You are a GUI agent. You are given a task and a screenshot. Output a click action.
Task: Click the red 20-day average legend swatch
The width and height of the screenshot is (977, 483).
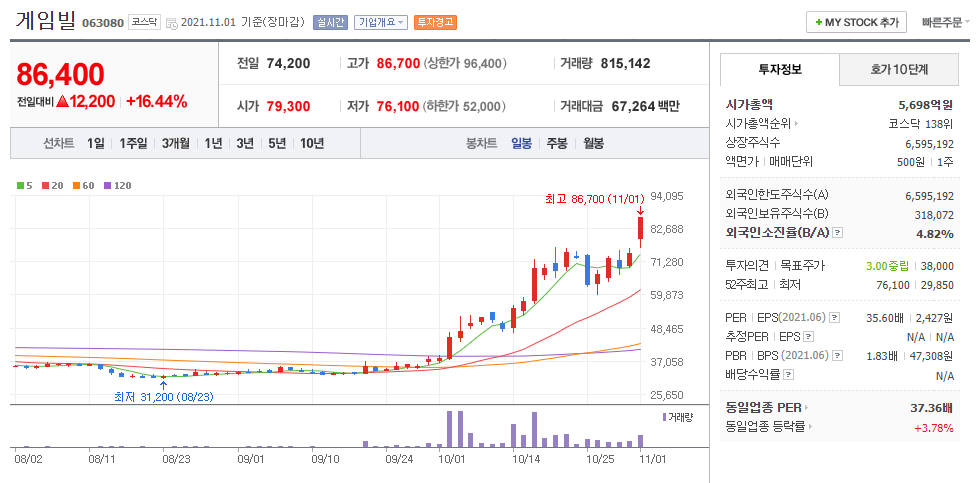(46, 186)
